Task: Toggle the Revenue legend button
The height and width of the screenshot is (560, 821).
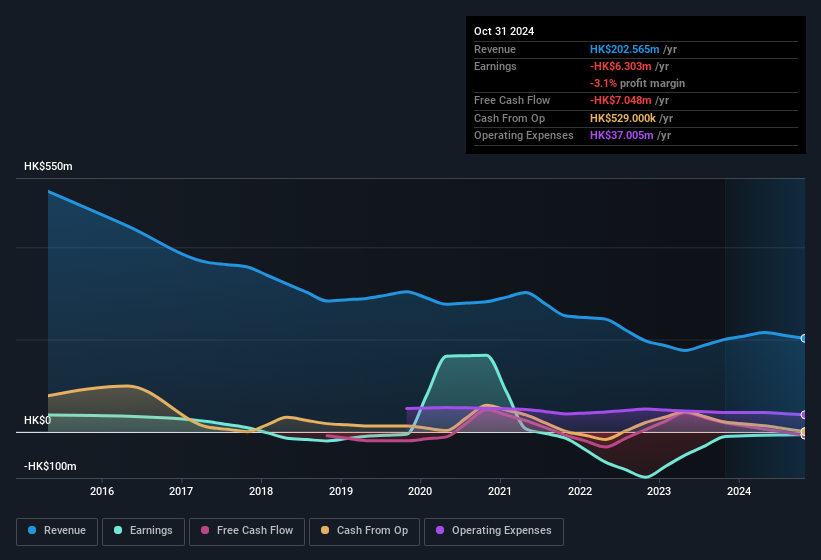Action: (x=57, y=531)
